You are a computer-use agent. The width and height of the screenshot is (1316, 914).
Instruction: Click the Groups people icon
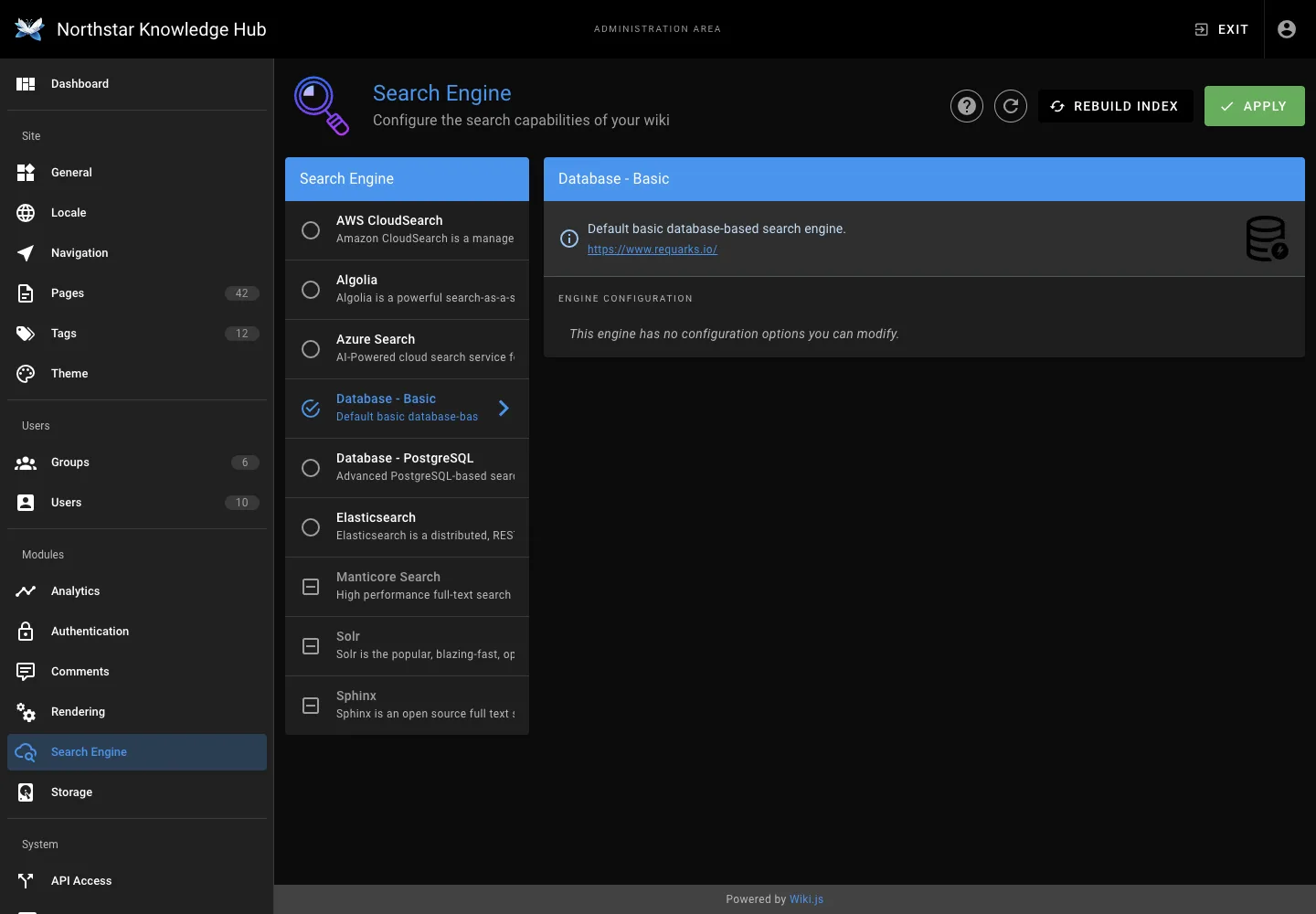point(26,462)
